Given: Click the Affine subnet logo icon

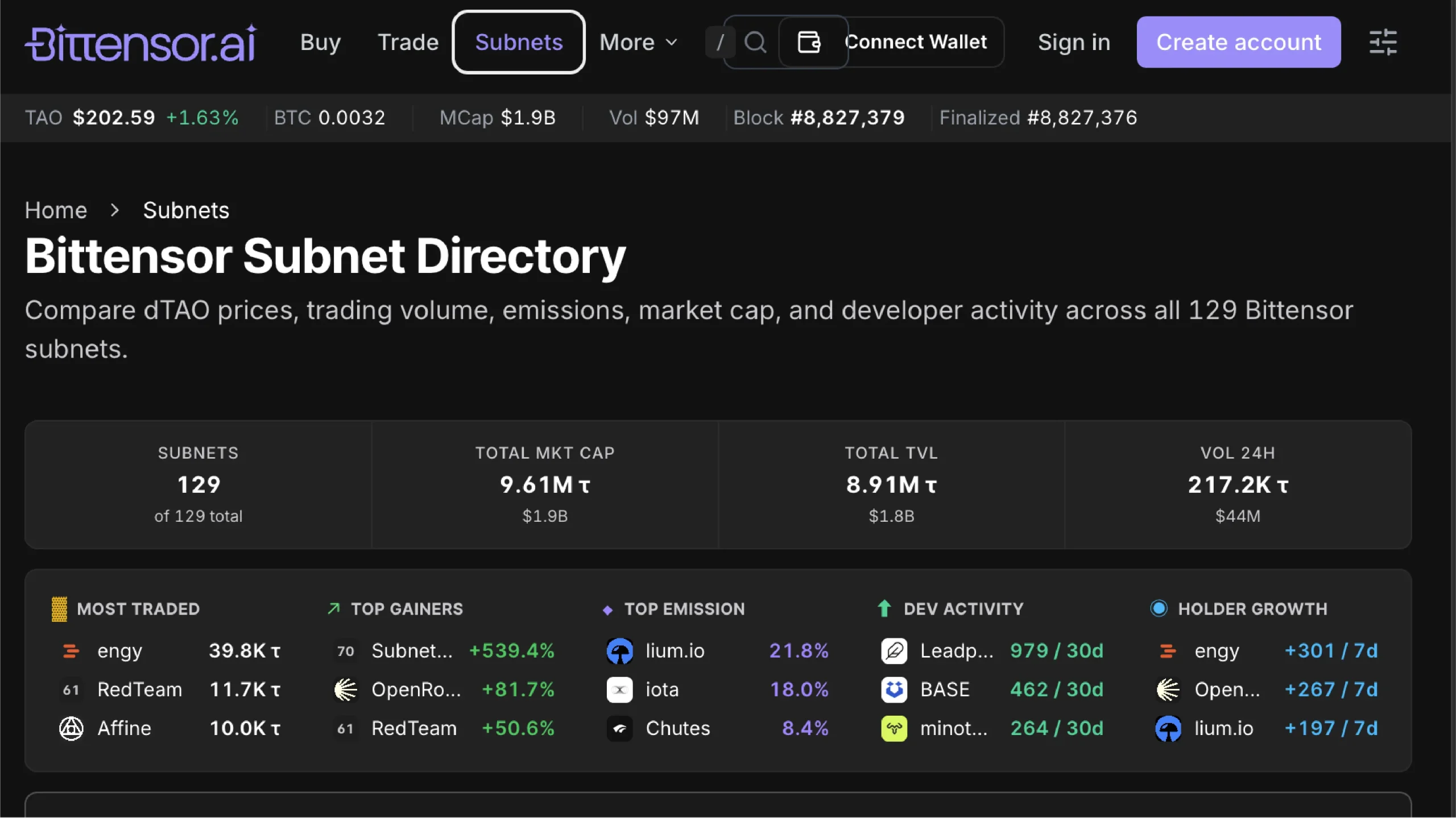Looking at the screenshot, I should pyautogui.click(x=71, y=728).
